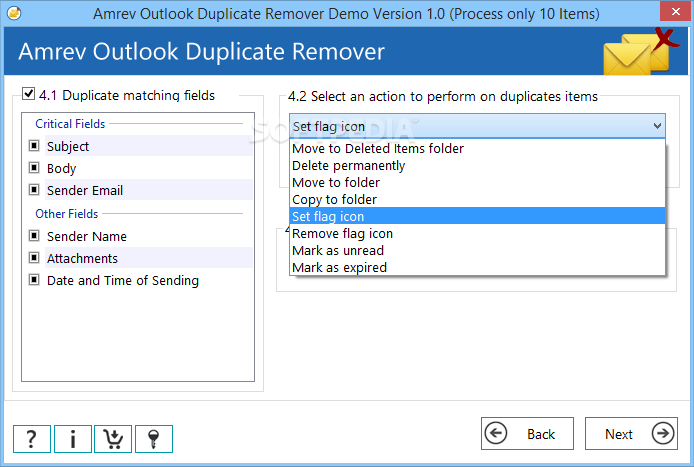694x467 pixels.
Task: Toggle the Attachments checkbox
Action: [34, 258]
